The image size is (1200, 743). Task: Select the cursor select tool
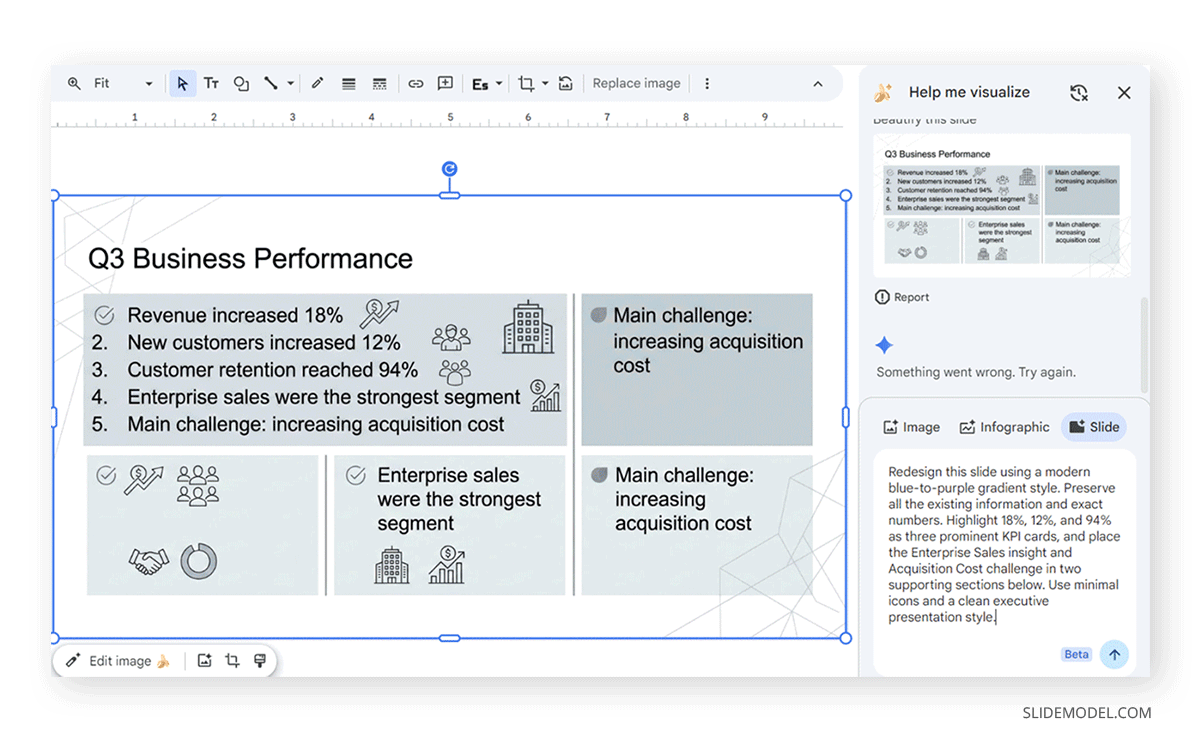click(x=182, y=84)
